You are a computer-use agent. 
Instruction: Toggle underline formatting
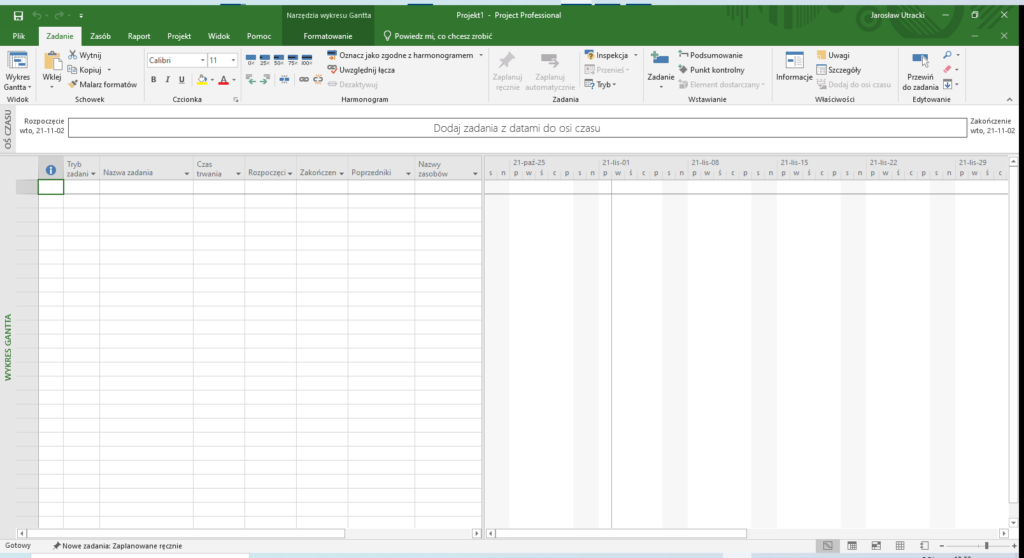[x=182, y=80]
